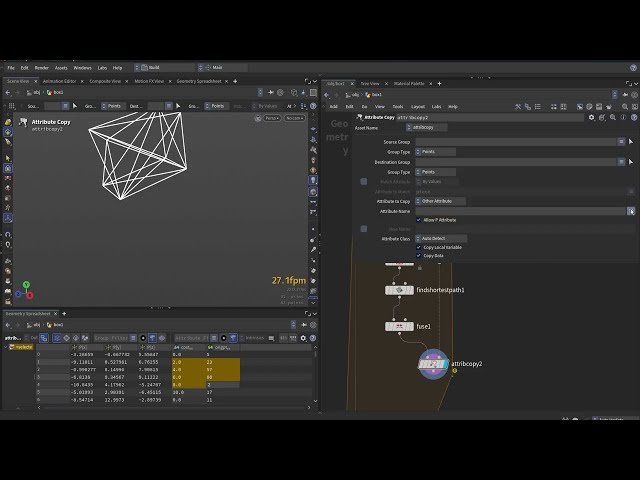Open the Tree View tab
The width and height of the screenshot is (640, 480).
coord(370,84)
